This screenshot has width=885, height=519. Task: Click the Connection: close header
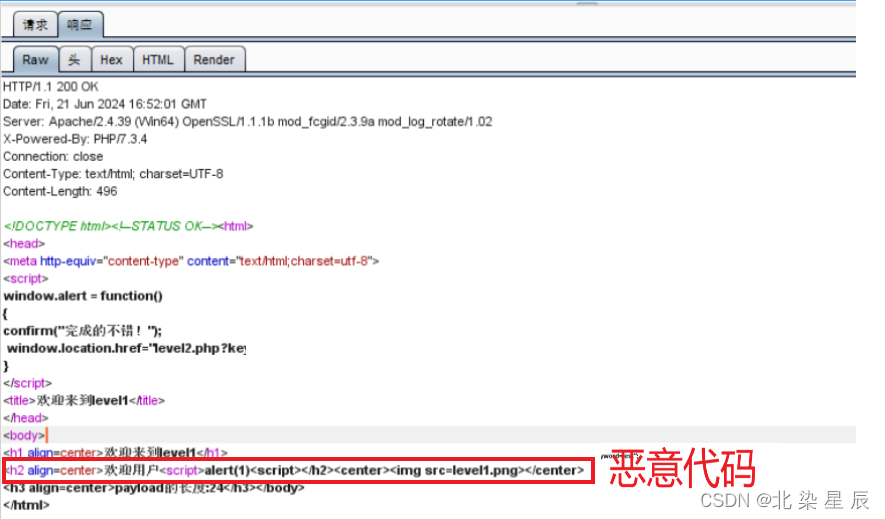pos(53,157)
